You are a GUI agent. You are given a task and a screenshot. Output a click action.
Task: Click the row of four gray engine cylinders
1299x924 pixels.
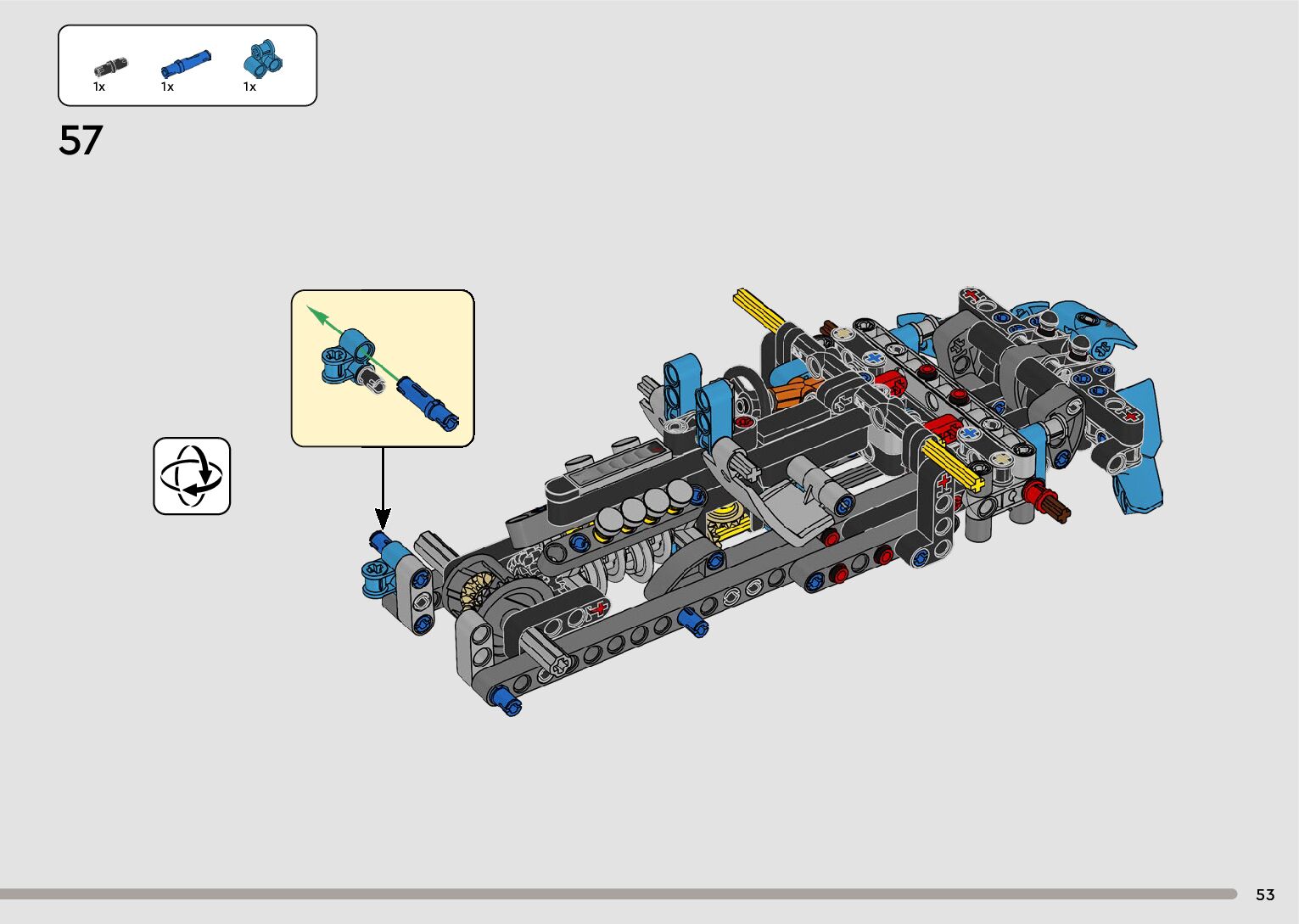(x=641, y=507)
